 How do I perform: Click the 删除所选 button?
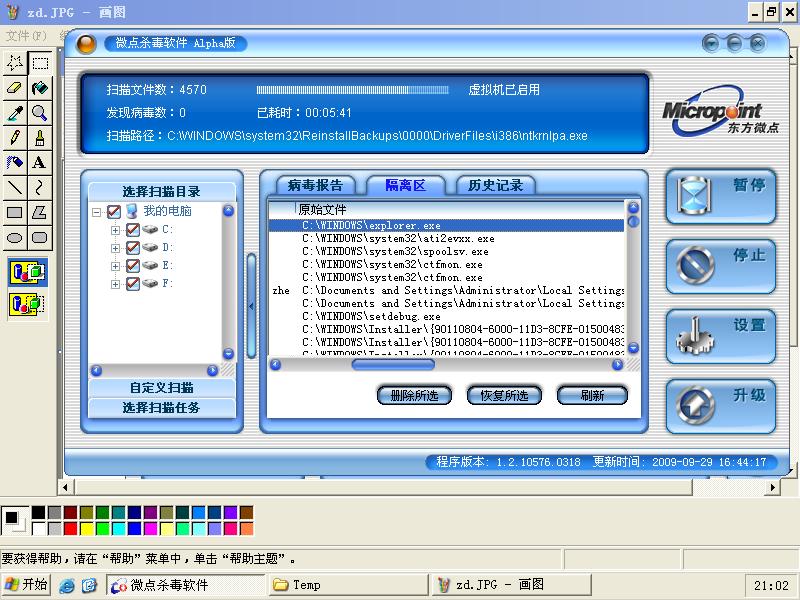[x=414, y=395]
